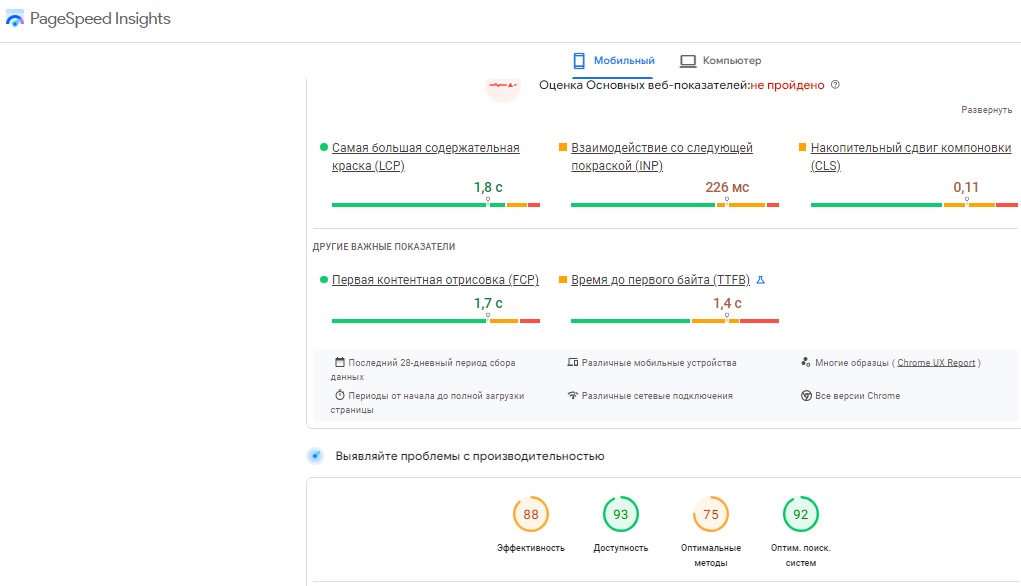This screenshot has height=586, width=1021.
Task: Click the green LCP status dot
Action: click(x=324, y=147)
